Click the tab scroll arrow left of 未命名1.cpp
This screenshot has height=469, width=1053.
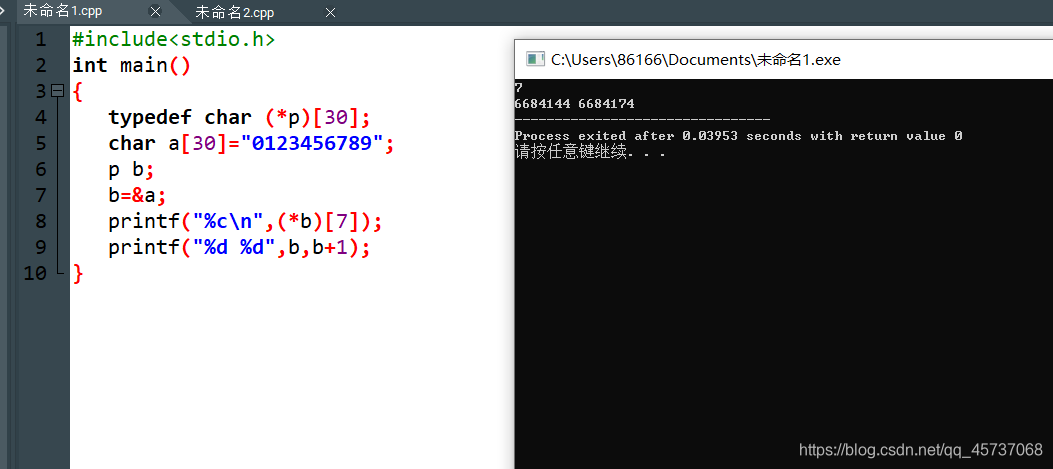pos(4,10)
